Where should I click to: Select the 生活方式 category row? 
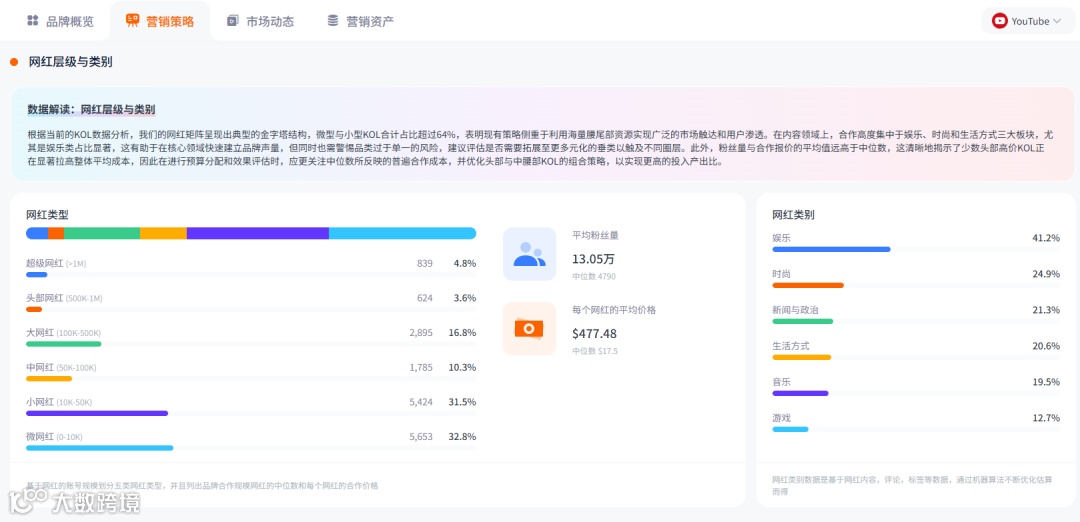916,351
